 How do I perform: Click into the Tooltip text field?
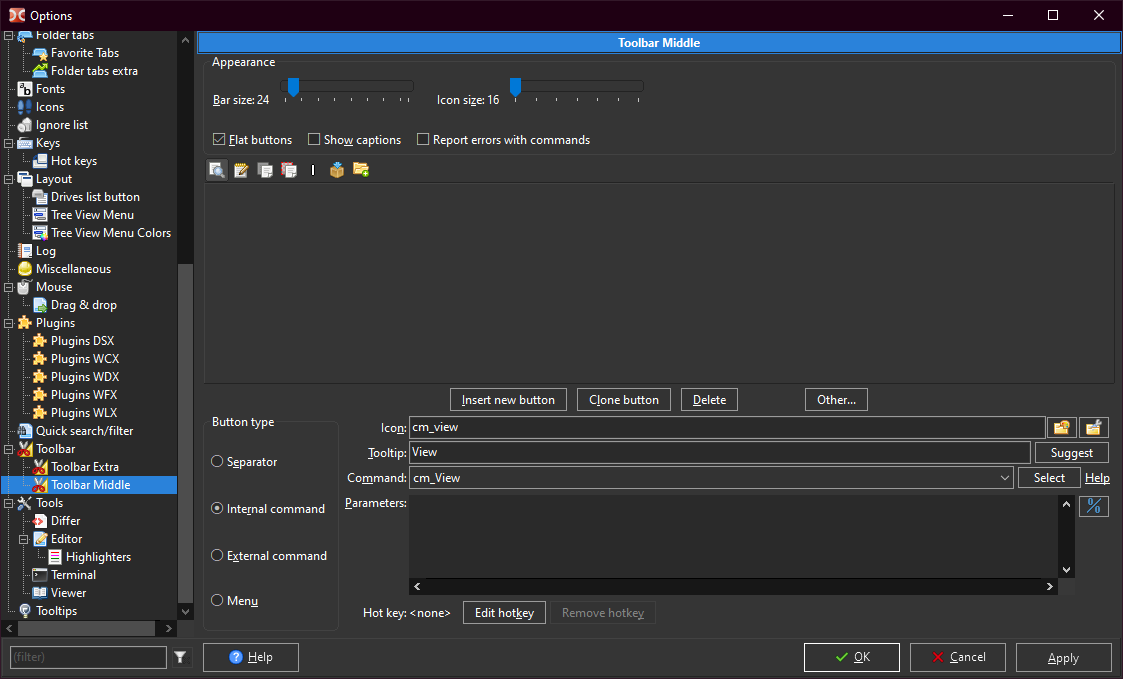tap(719, 453)
